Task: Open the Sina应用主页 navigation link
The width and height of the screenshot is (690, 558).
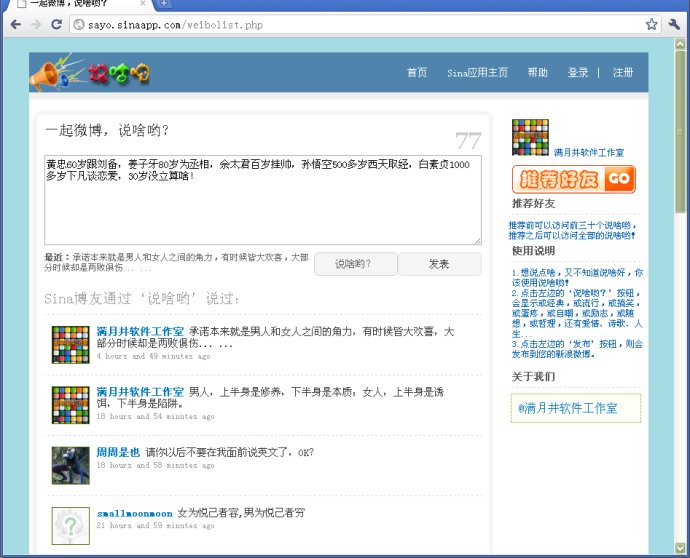Action: click(x=477, y=72)
